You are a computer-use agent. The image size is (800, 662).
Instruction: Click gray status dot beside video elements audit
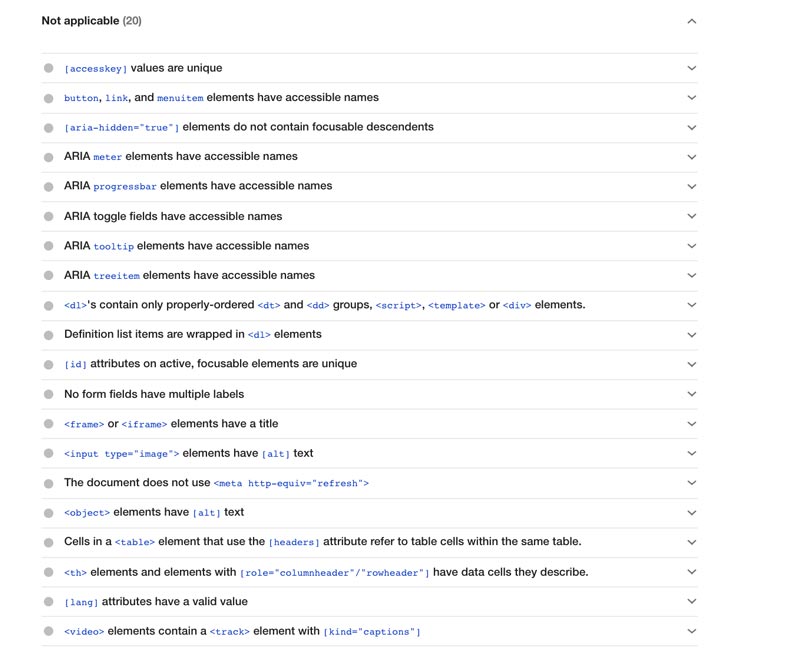pyautogui.click(x=48, y=631)
